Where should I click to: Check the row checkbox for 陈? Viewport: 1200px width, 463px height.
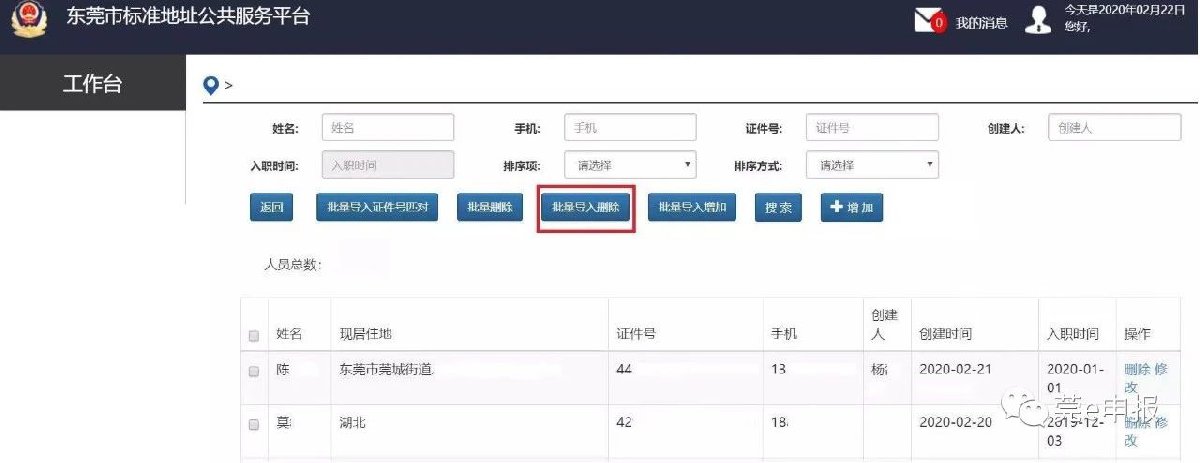pyautogui.click(x=253, y=371)
